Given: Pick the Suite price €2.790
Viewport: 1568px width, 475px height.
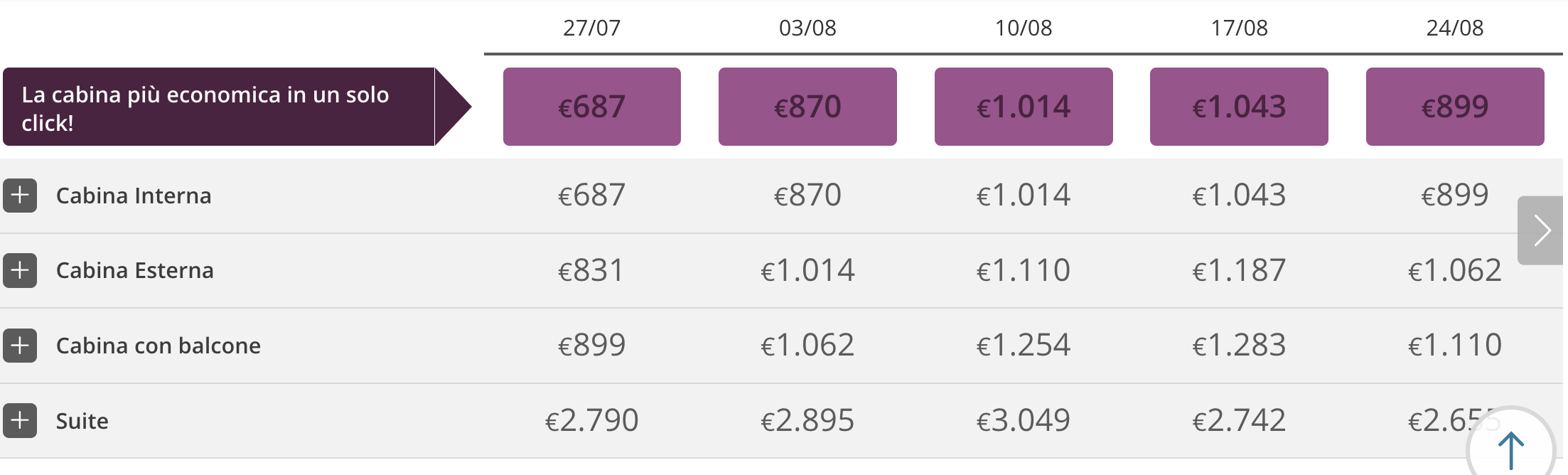Looking at the screenshot, I should tap(591, 420).
